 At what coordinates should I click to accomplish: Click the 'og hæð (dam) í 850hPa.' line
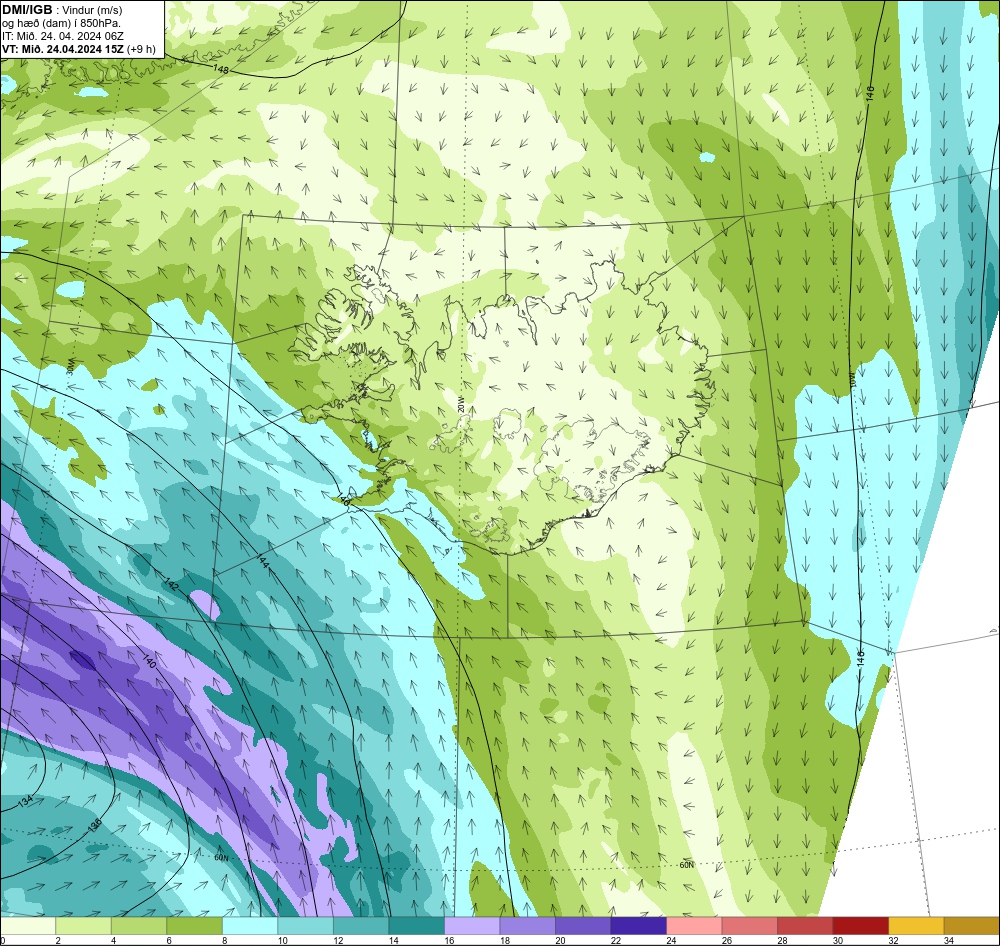coord(61,23)
